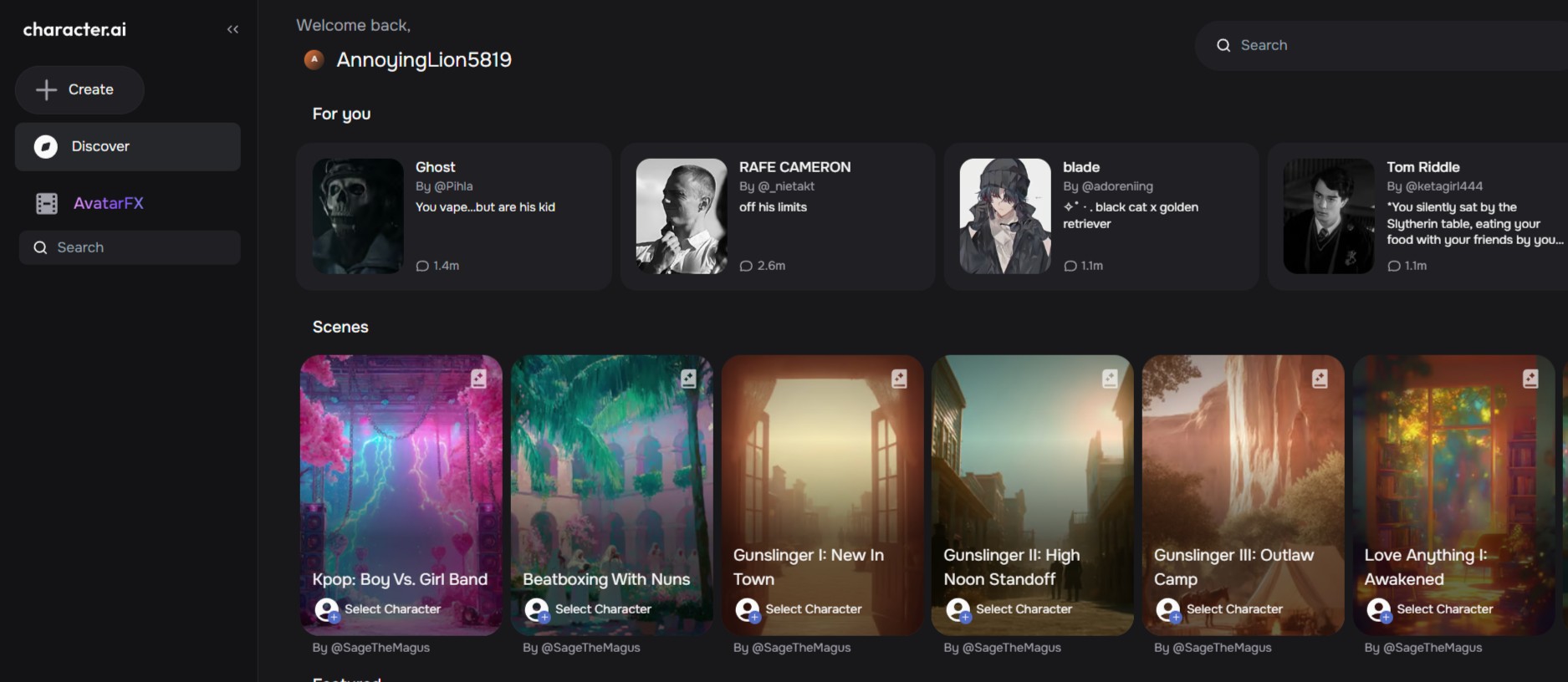The height and width of the screenshot is (682, 1568).
Task: Click bookmark icon on Beatboxing With Nuns
Action: tap(688, 379)
